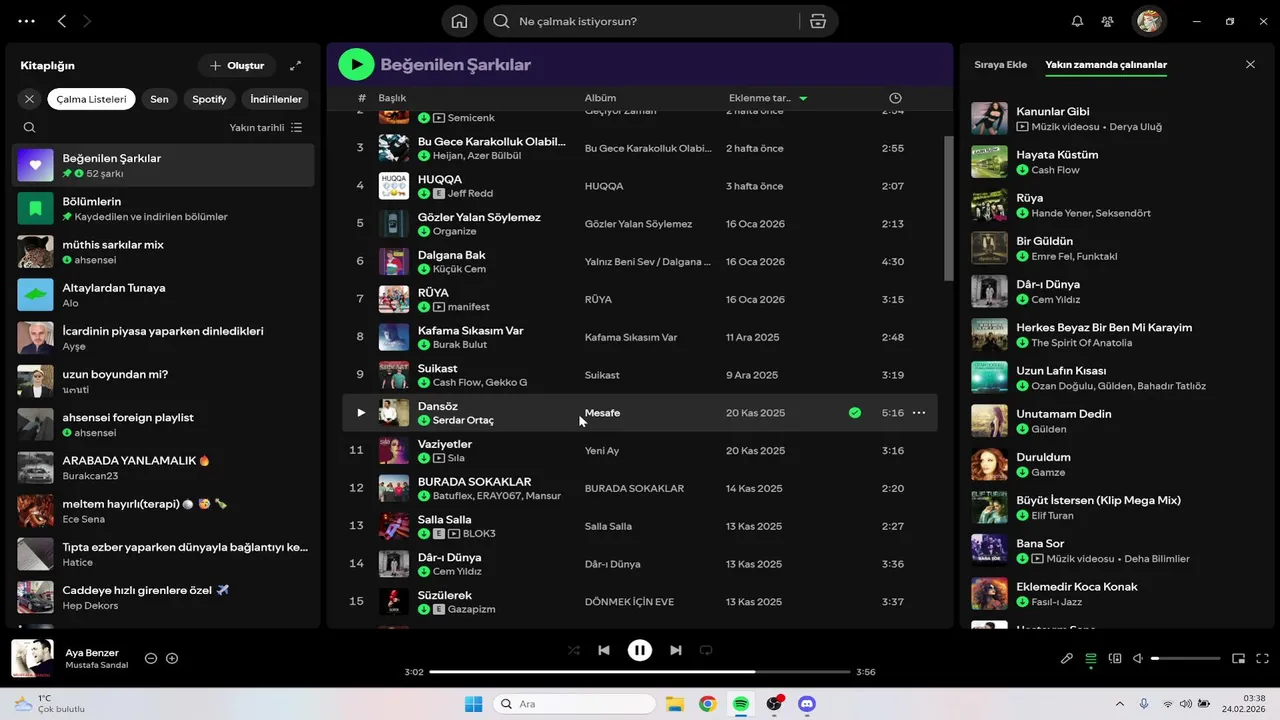The height and width of the screenshot is (720, 1280).
Task: Navigate forward with the right arrow
Action: [x=87, y=21]
